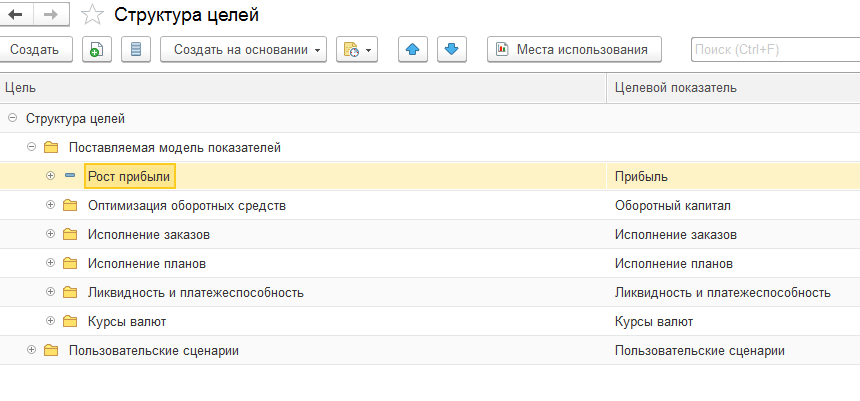
Task: Open the folder reports dropdown icon
Action: pos(357,49)
